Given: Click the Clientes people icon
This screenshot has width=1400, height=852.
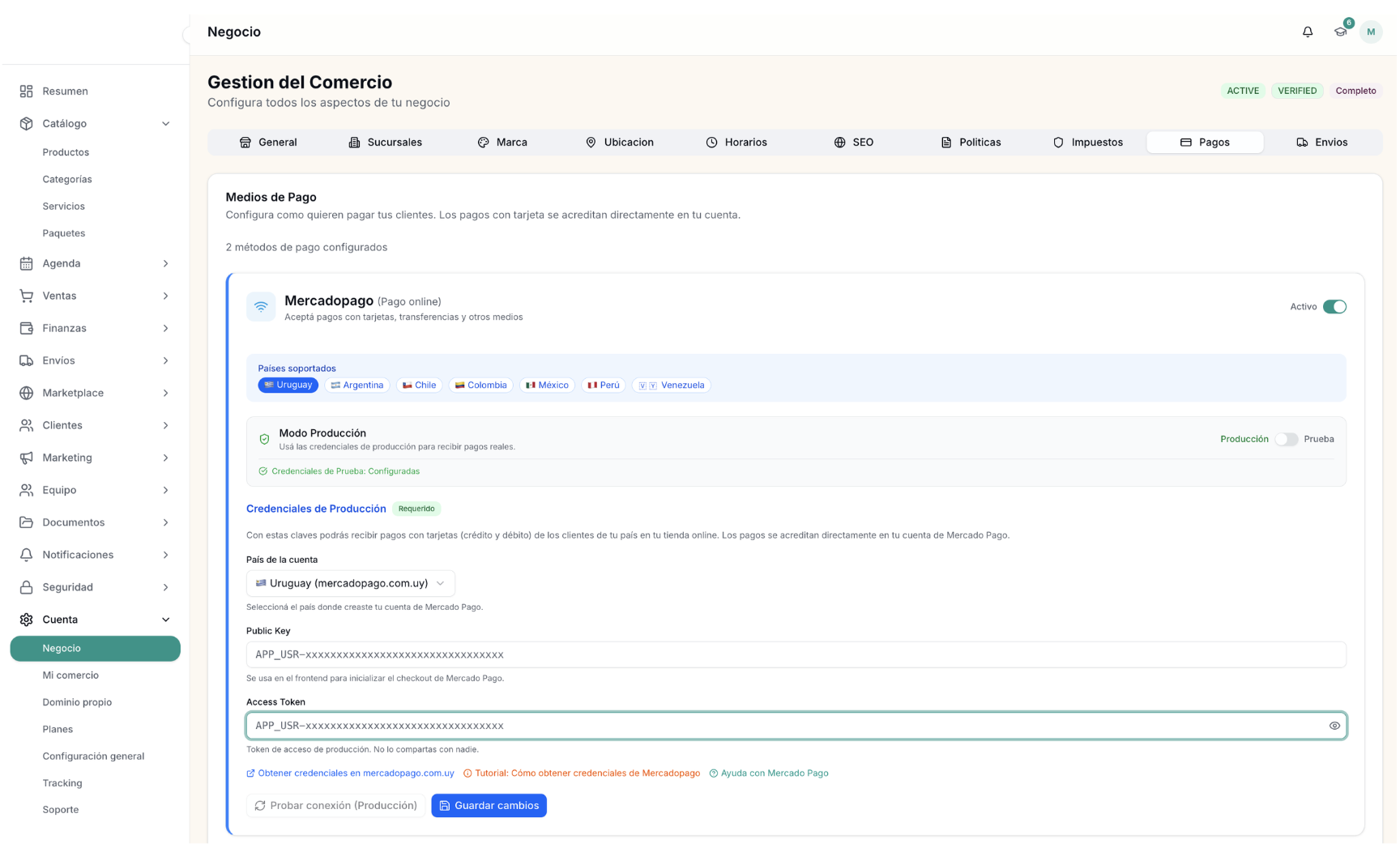Looking at the screenshot, I should click(x=26, y=425).
